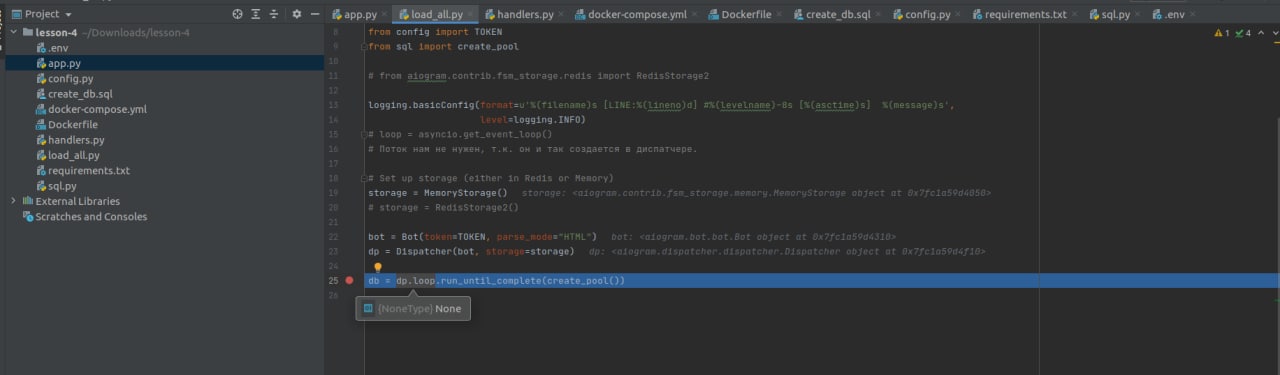Click the green typo check count
Screen dimensions: 1280x375
1243,33
